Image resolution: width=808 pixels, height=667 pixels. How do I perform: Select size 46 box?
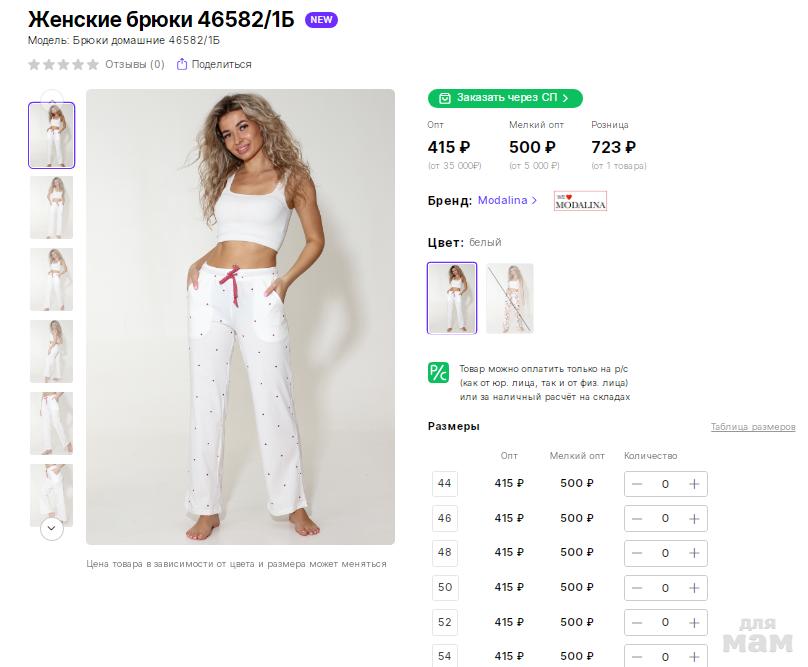(445, 518)
